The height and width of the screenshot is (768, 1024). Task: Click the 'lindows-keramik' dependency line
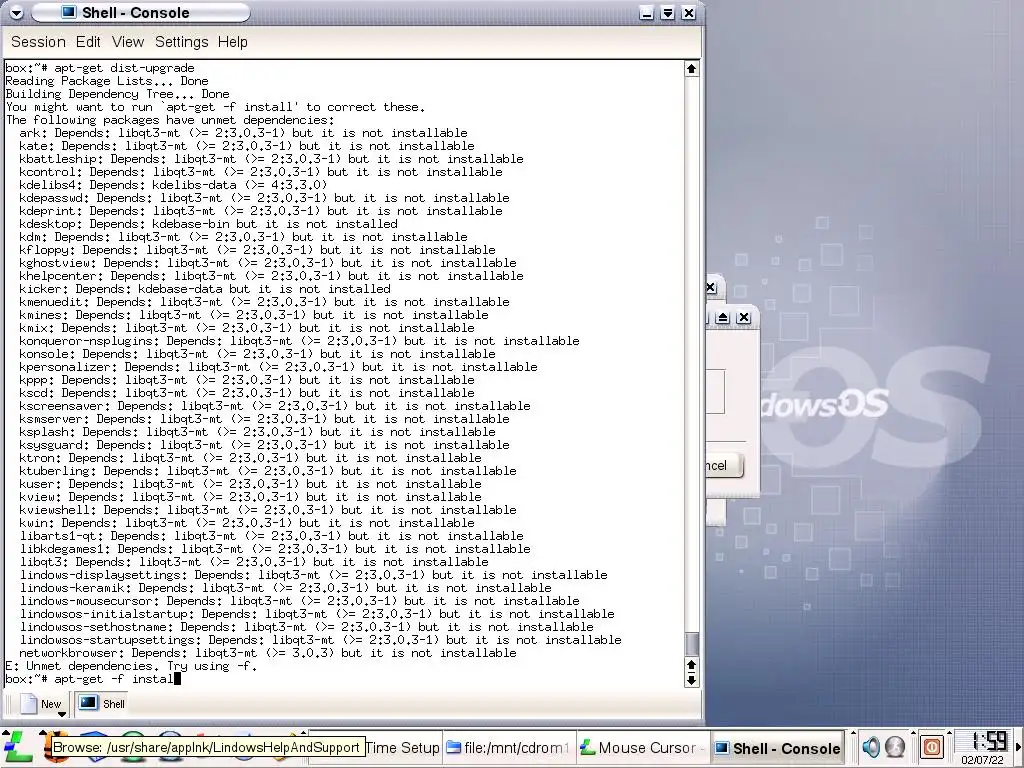click(285, 588)
